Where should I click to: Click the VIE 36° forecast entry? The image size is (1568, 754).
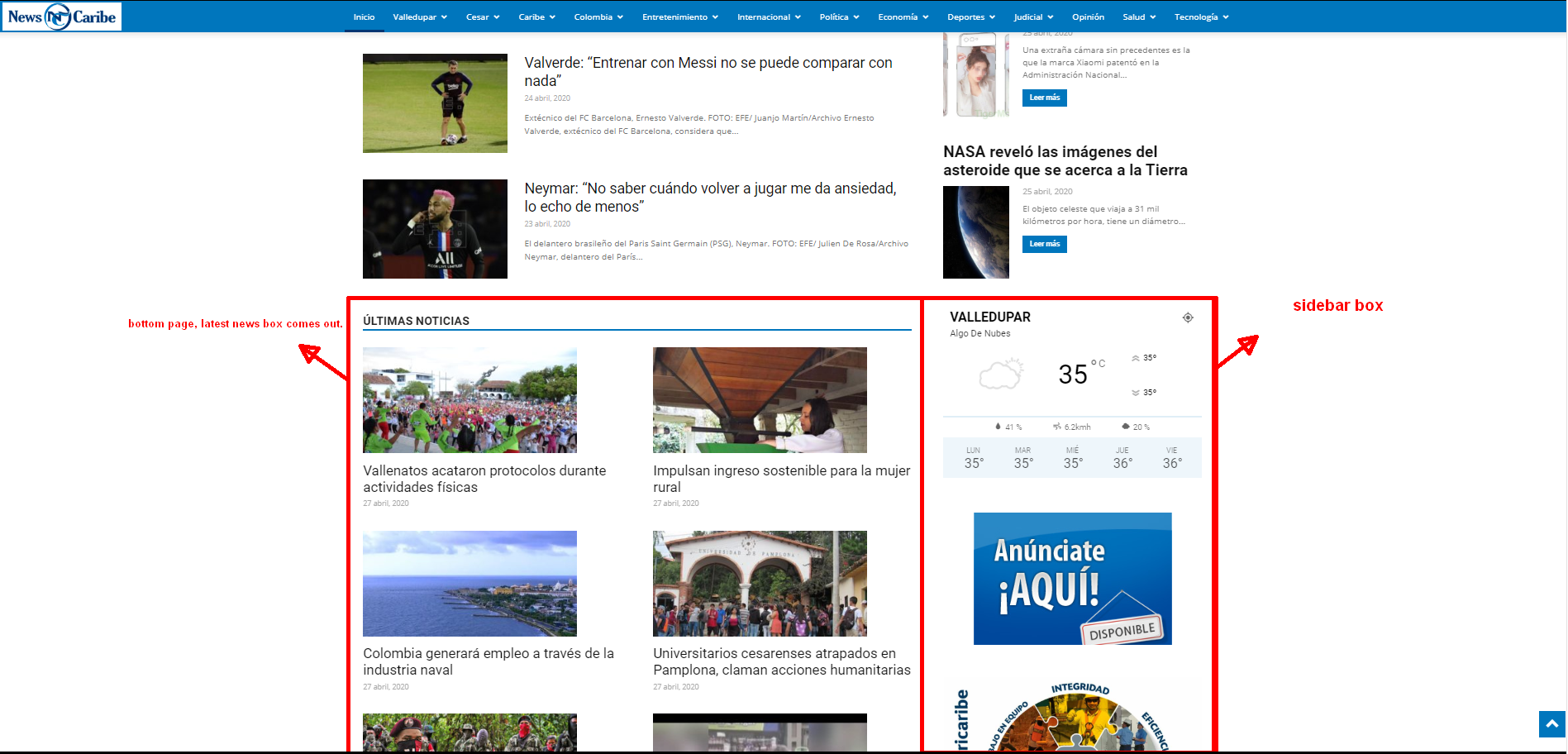pyautogui.click(x=1172, y=458)
